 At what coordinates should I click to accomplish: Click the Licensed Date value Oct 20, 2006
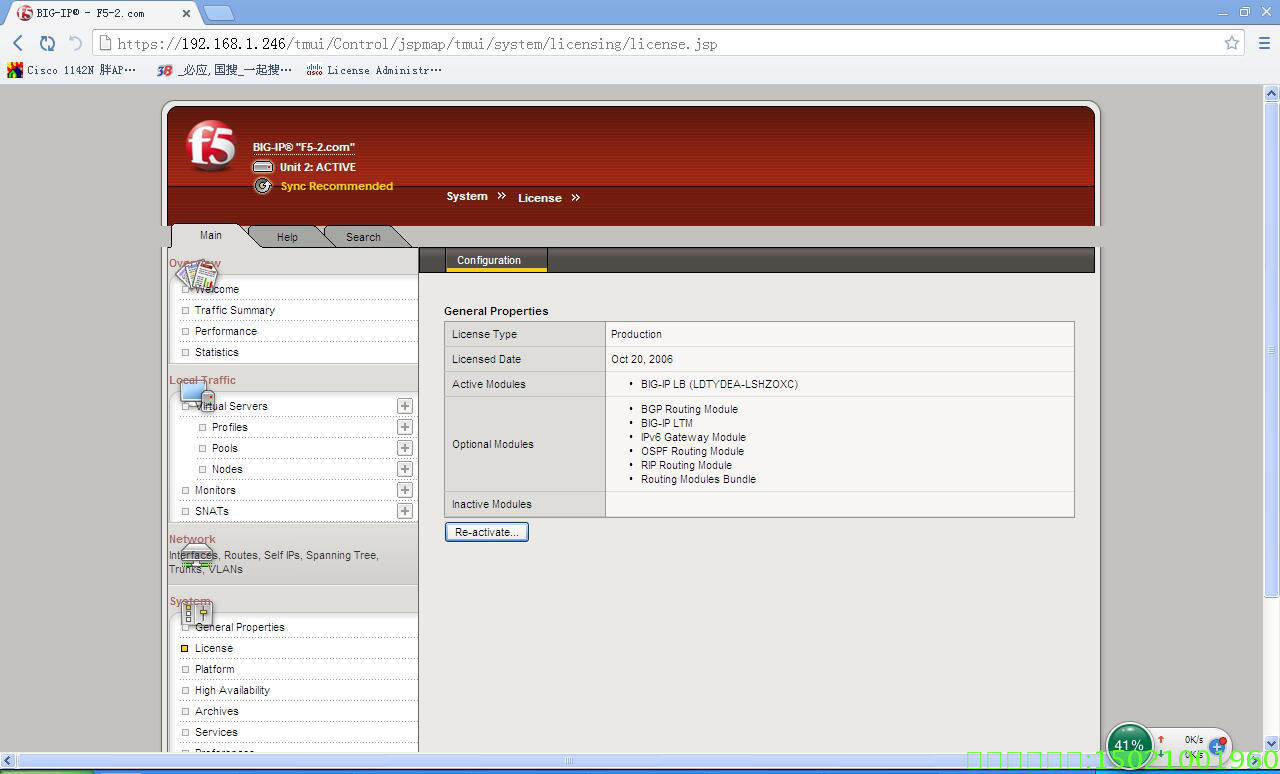[x=642, y=359]
